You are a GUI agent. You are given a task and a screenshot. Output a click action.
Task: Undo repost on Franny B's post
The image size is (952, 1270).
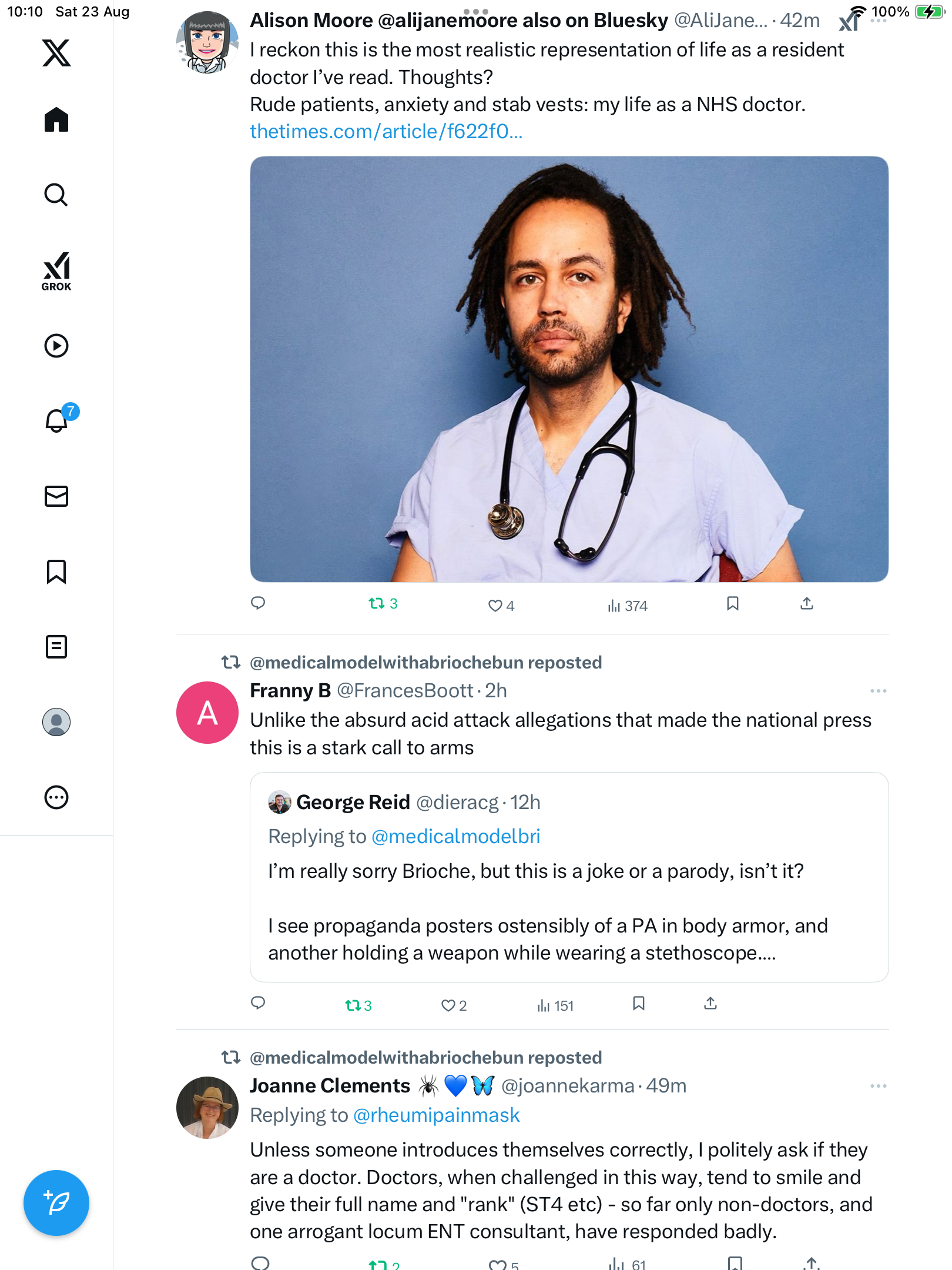[353, 1005]
